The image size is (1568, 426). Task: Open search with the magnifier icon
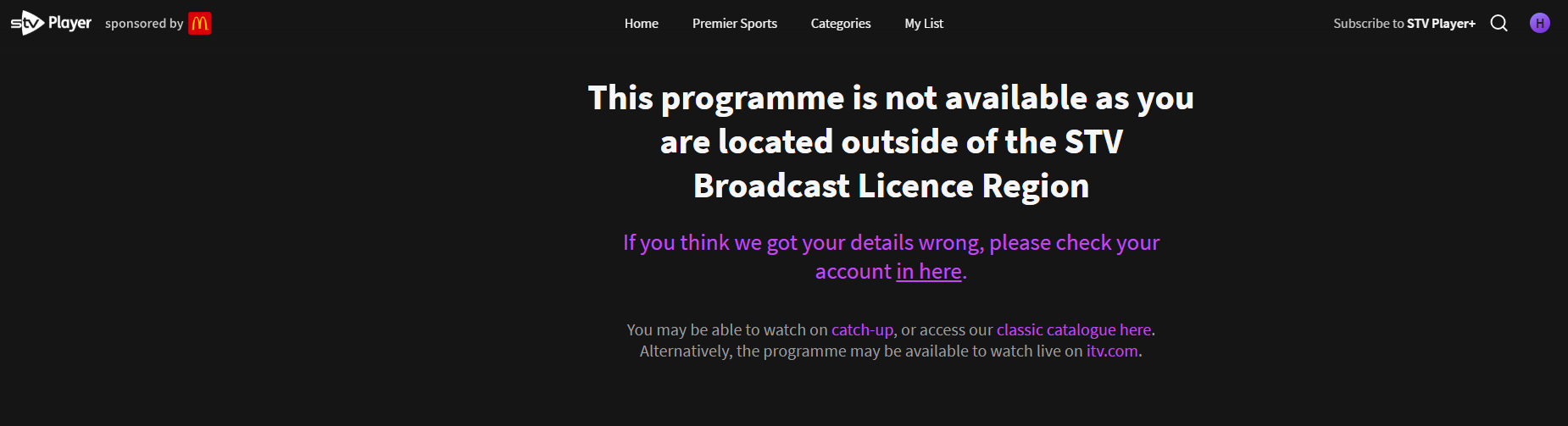[x=1498, y=23]
